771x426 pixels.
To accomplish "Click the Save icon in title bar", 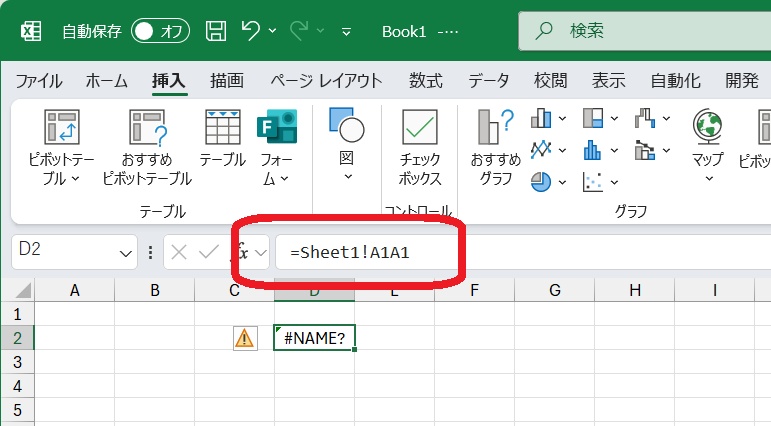I will [216, 31].
